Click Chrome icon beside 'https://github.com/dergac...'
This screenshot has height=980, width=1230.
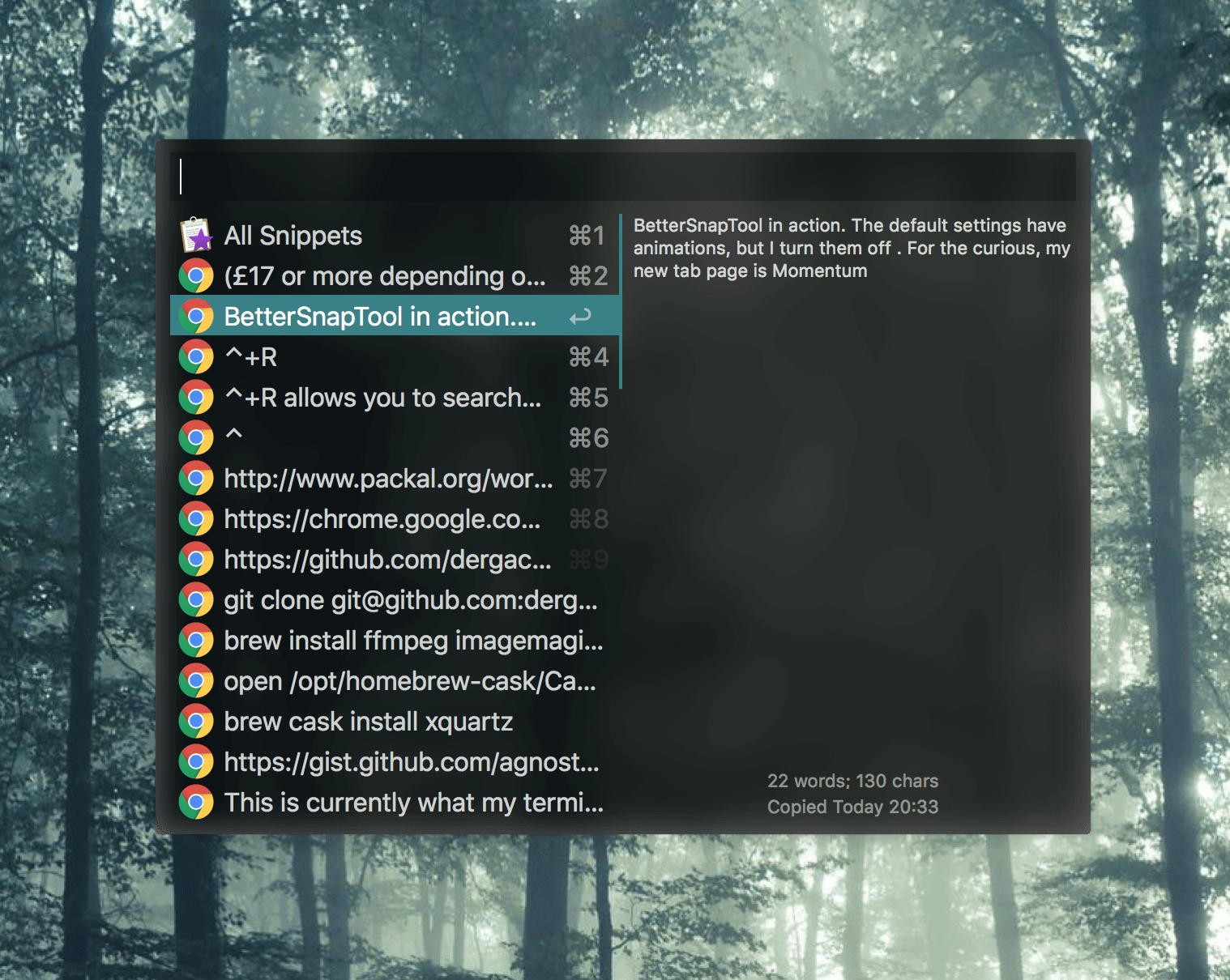[196, 559]
